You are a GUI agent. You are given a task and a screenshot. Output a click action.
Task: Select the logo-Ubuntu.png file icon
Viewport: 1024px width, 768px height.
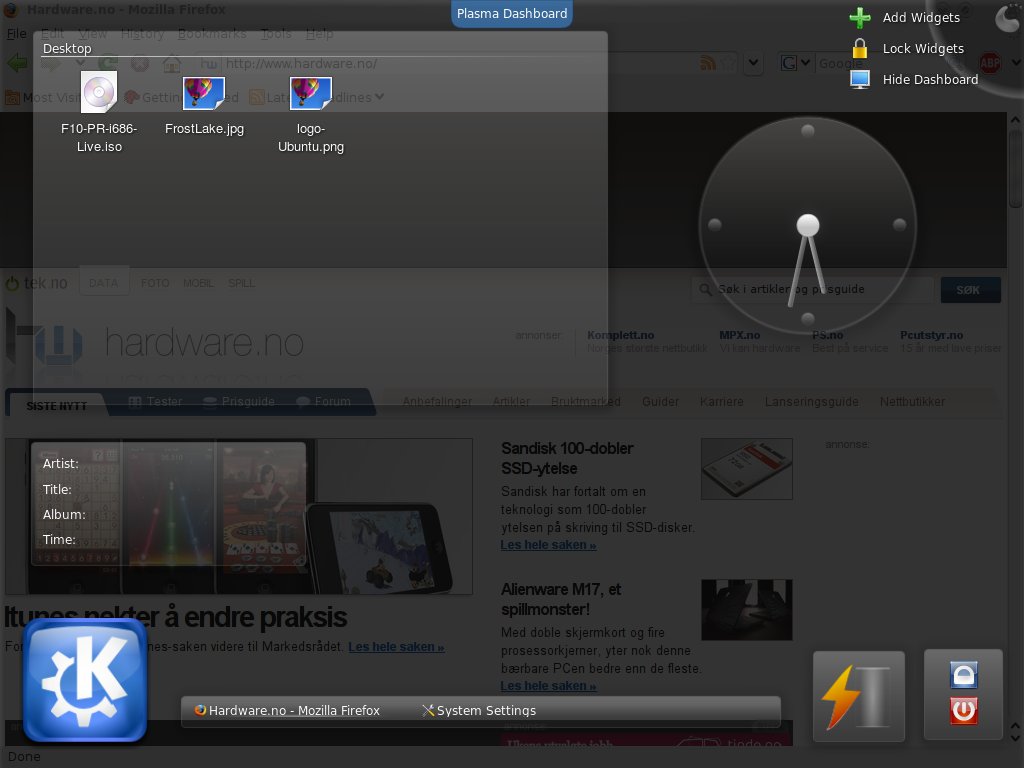(x=310, y=92)
